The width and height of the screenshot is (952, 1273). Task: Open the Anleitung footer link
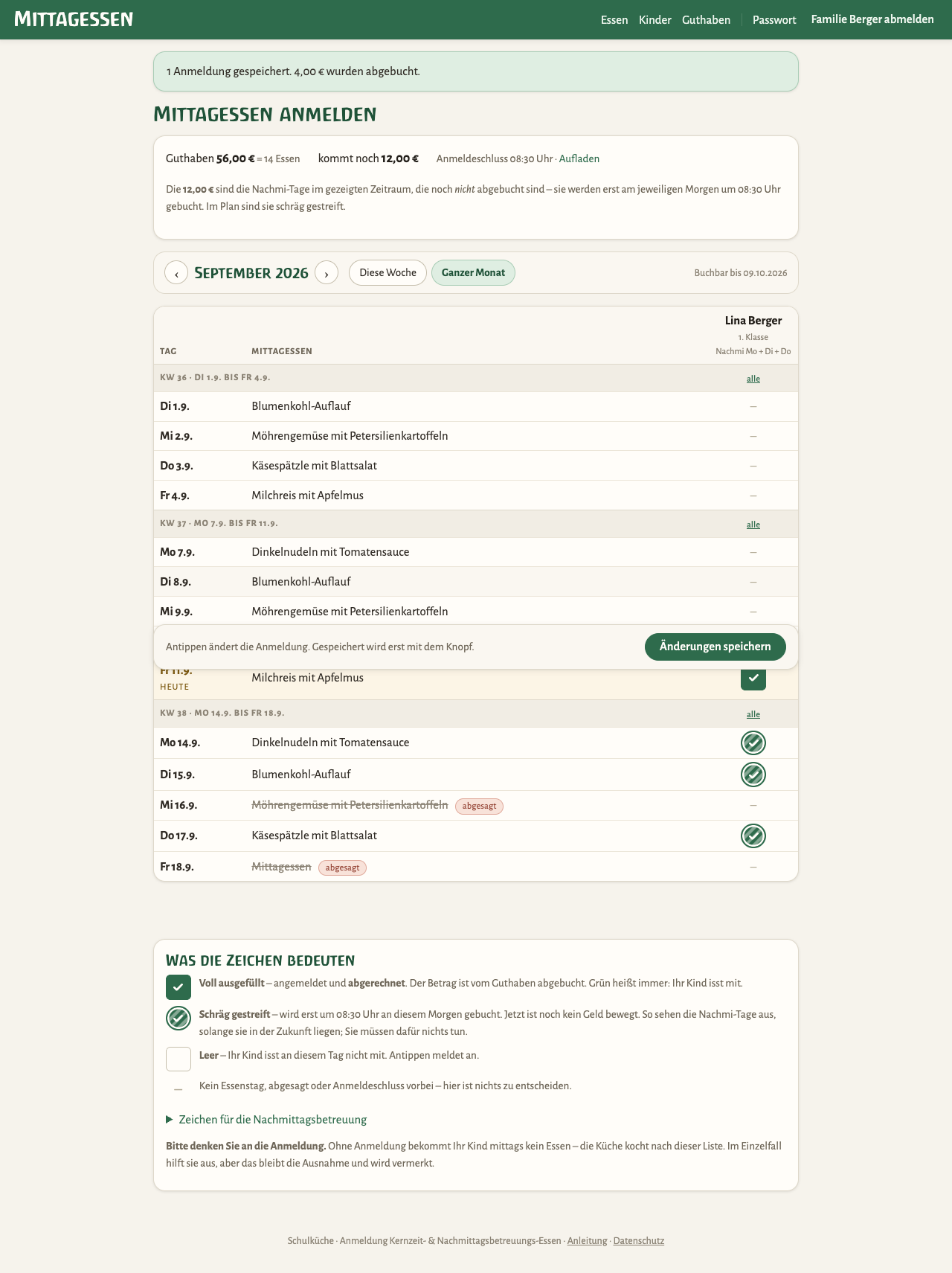(587, 1240)
